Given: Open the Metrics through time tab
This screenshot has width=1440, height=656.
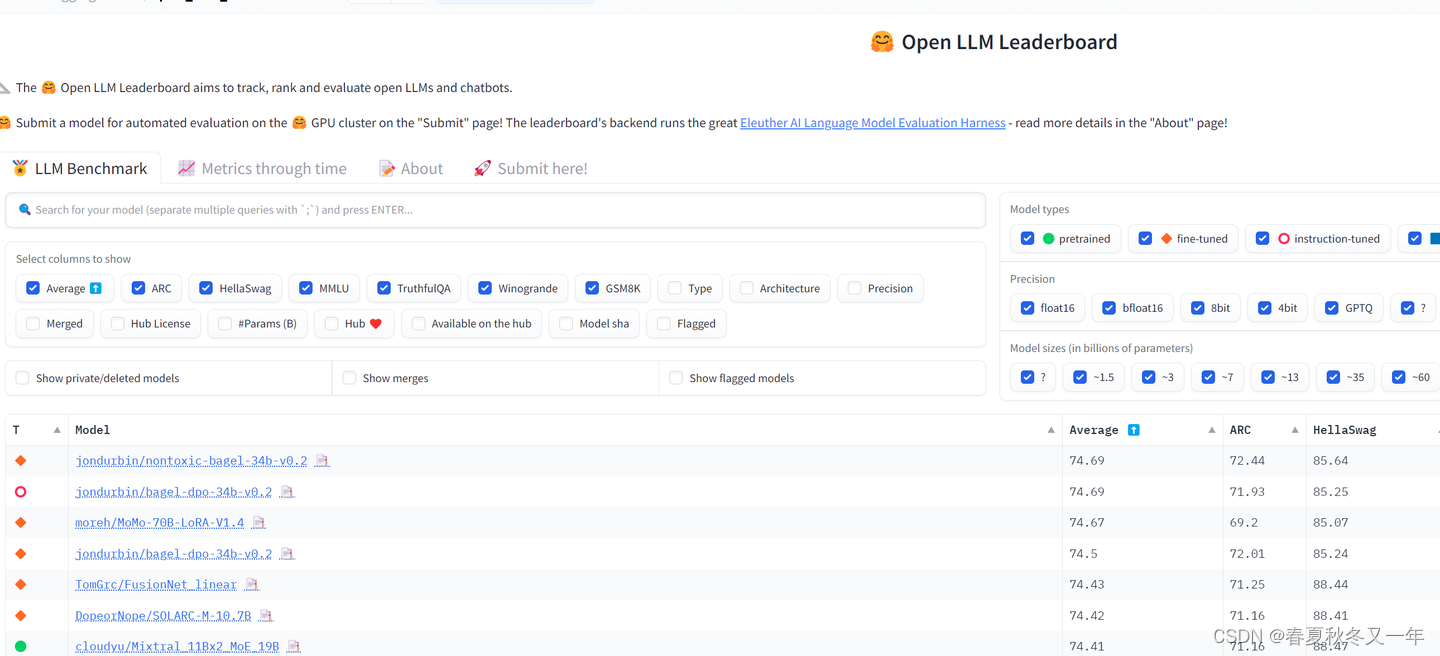Looking at the screenshot, I should (x=262, y=168).
